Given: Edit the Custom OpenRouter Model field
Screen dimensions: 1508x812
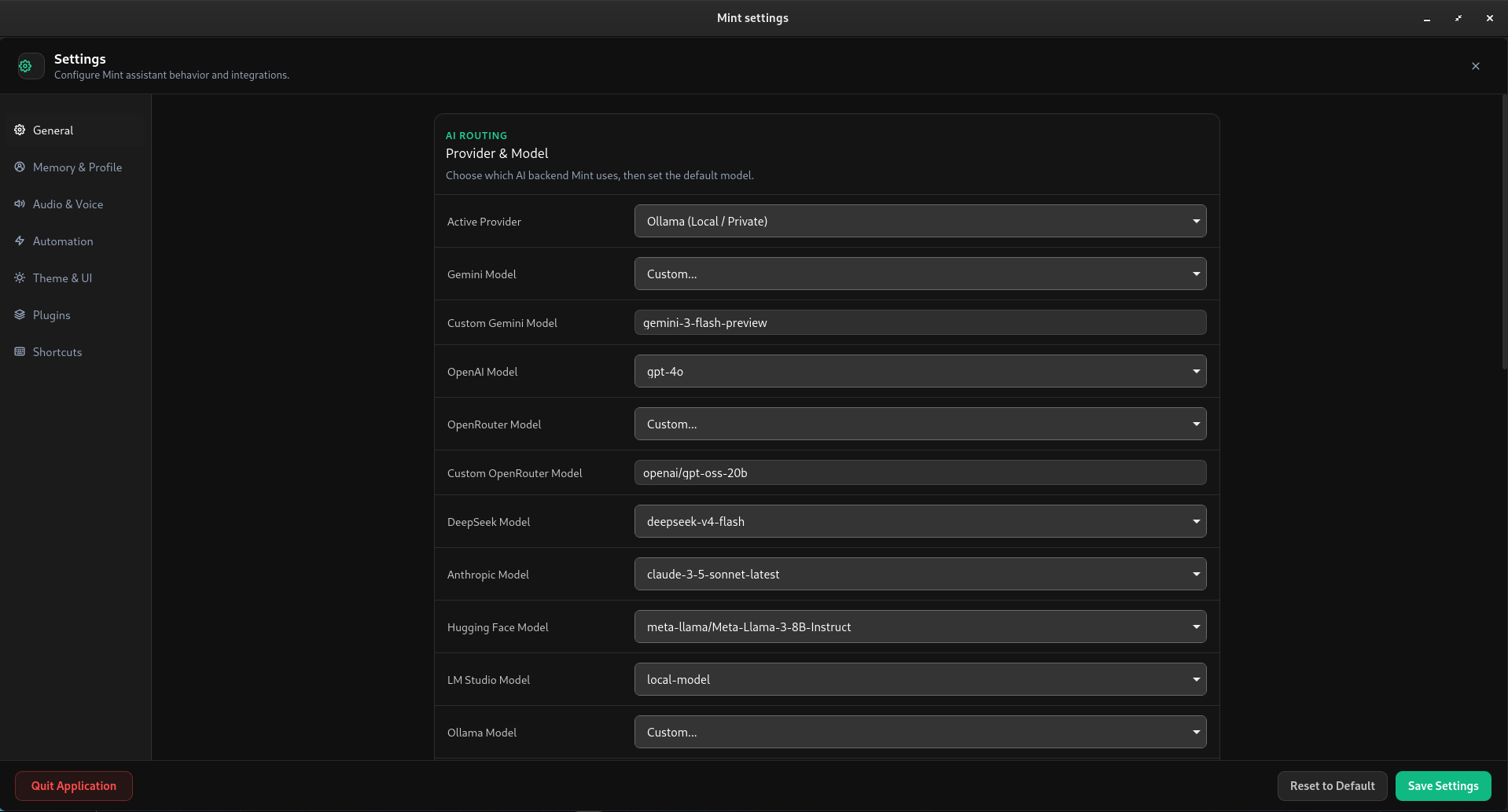Looking at the screenshot, I should tap(920, 472).
